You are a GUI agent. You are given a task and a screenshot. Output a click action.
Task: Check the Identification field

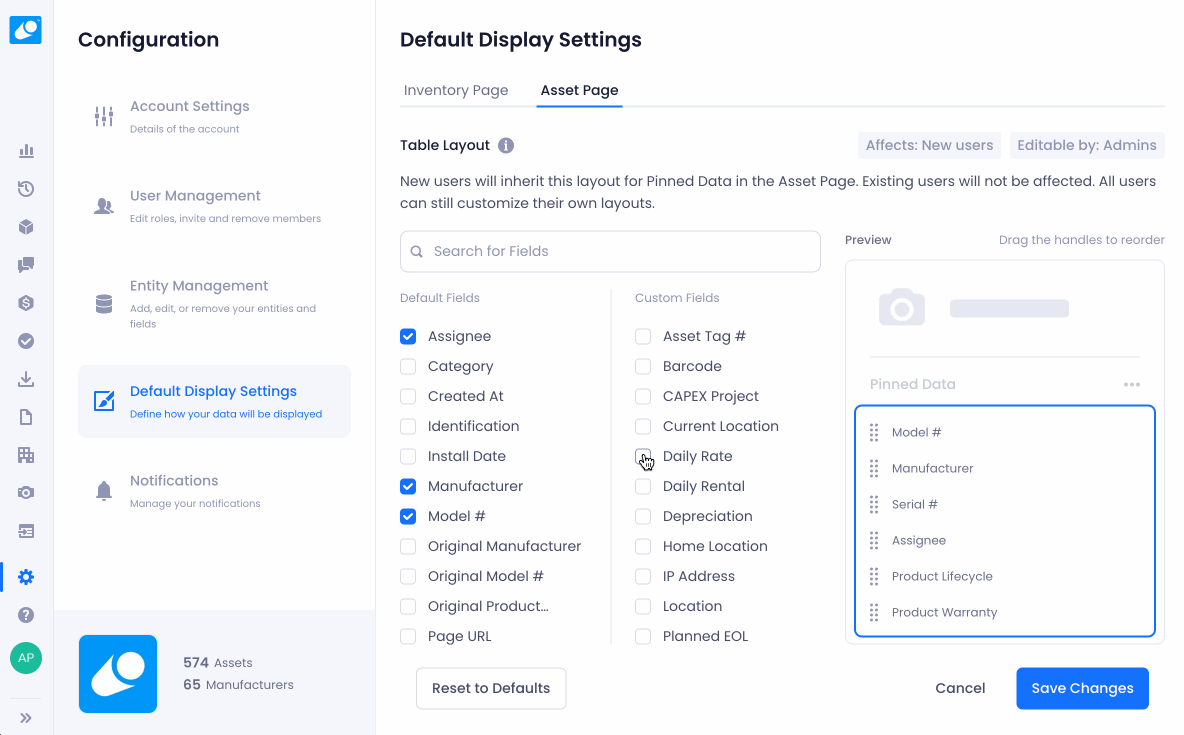pos(408,426)
